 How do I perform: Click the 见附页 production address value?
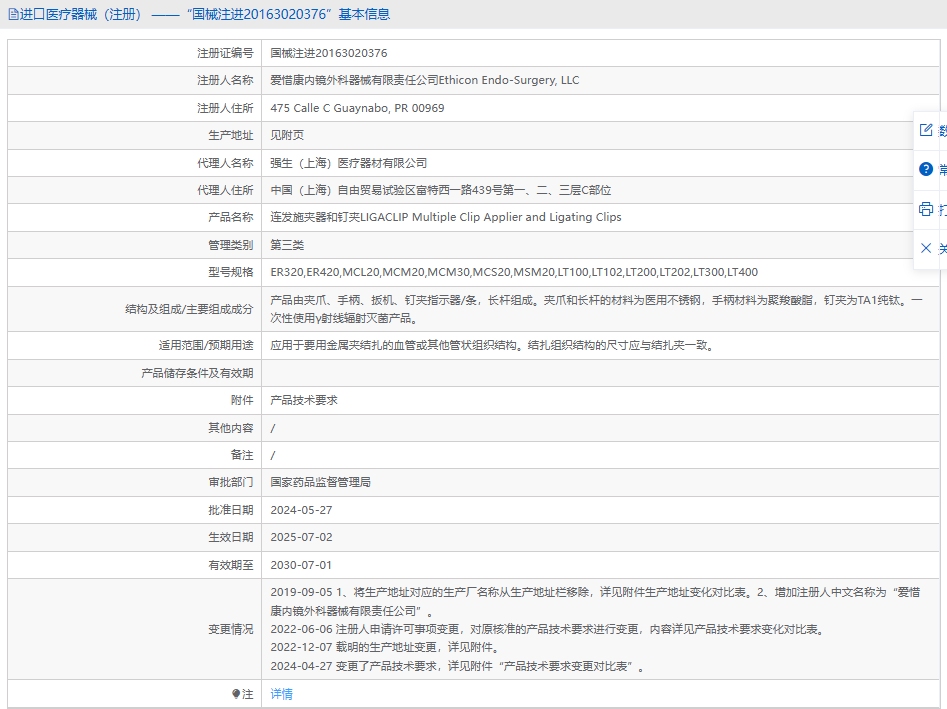pyautogui.click(x=287, y=135)
